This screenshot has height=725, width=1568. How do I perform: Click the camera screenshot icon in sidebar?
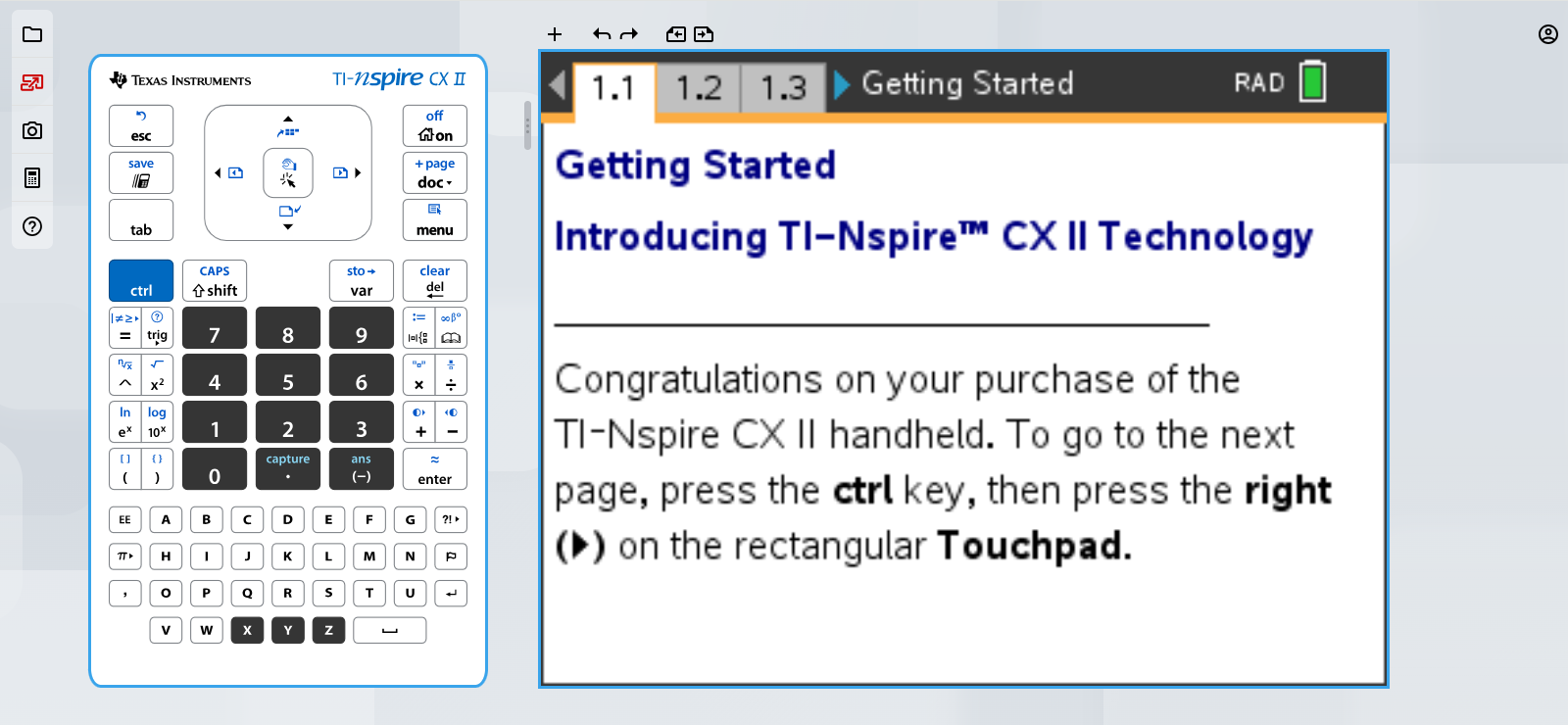[x=32, y=130]
